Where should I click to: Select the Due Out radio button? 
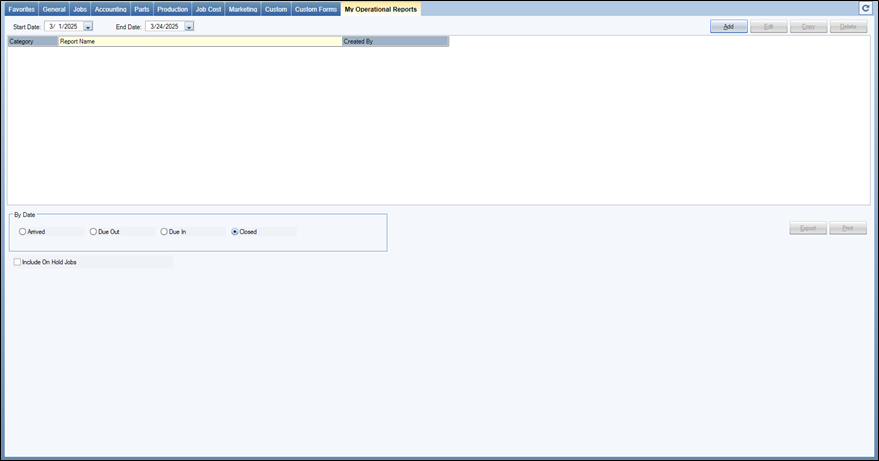pos(93,232)
